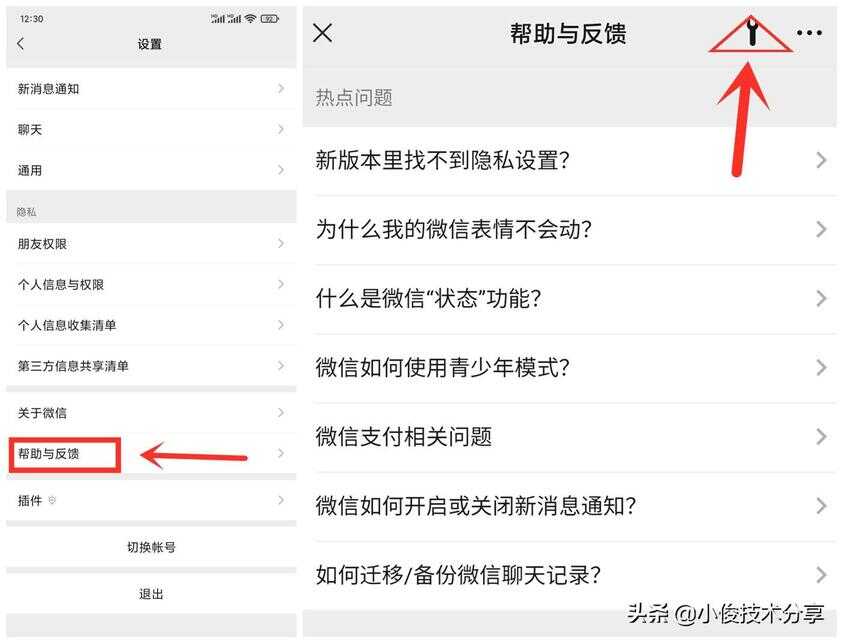Open 新消息通知 settings
The width and height of the screenshot is (843, 643).
click(151, 89)
